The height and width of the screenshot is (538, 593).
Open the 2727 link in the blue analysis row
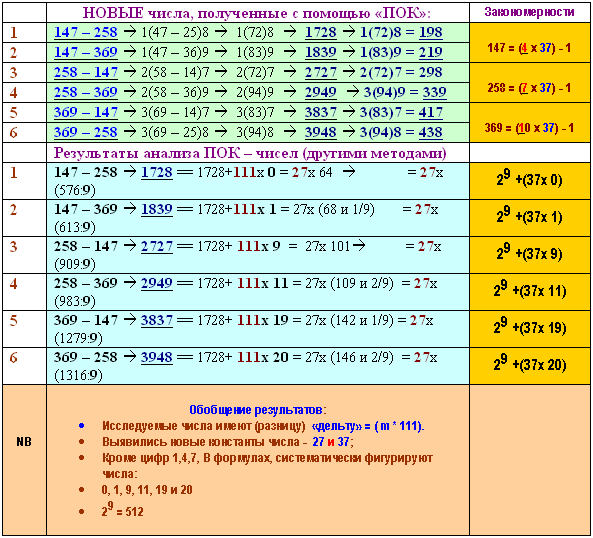tap(157, 246)
